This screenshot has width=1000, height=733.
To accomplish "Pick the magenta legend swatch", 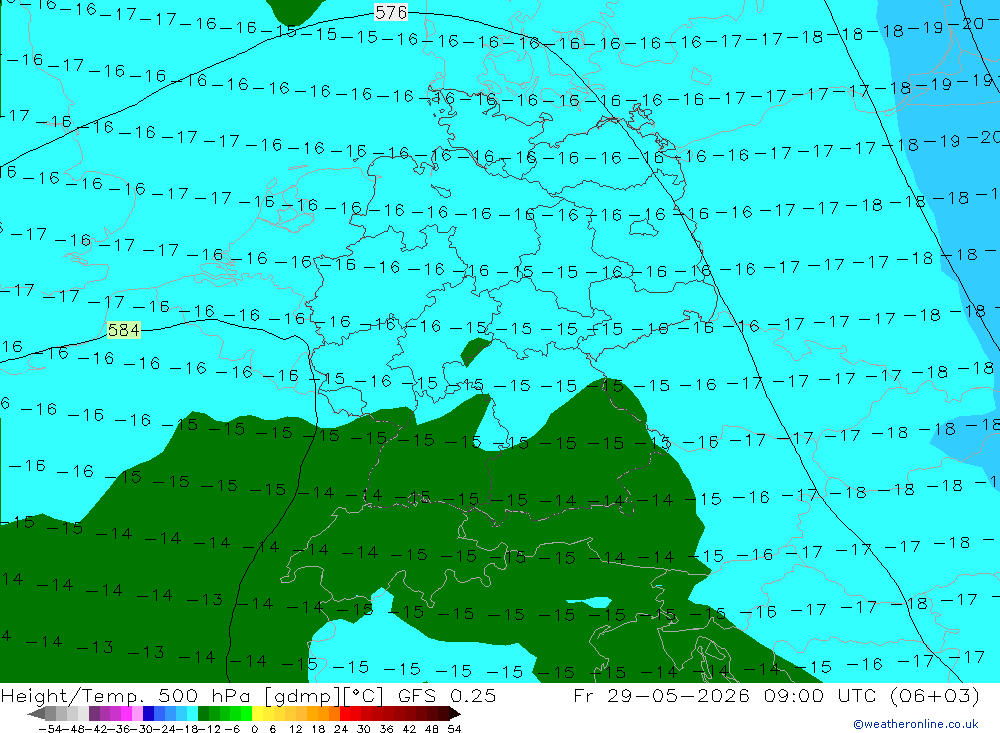I will point(127,713).
